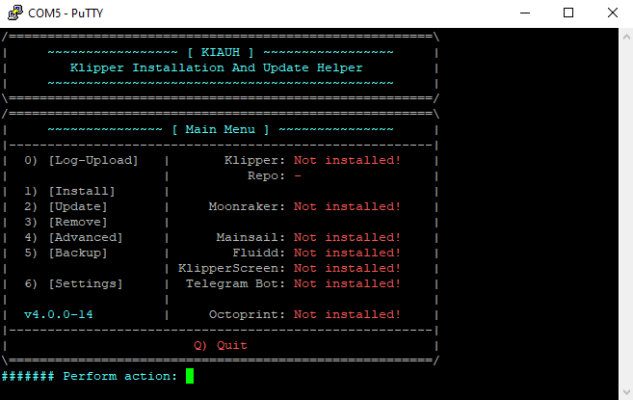
Task: Click the Perform action: prompt text
Action: point(120,377)
